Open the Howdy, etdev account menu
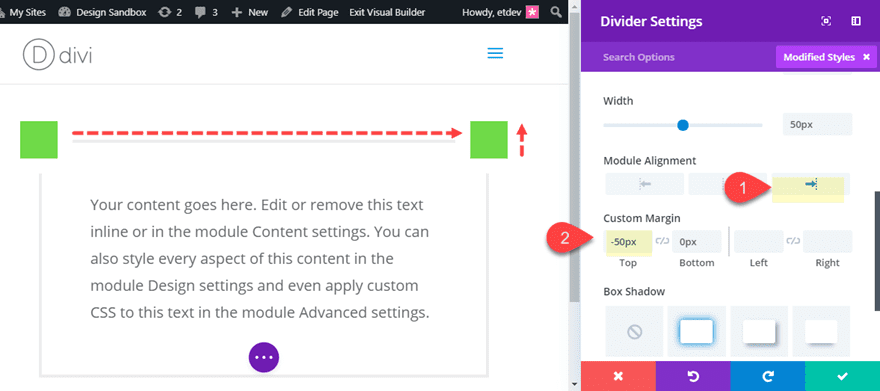Image resolution: width=880 pixels, height=391 pixels. (x=500, y=12)
